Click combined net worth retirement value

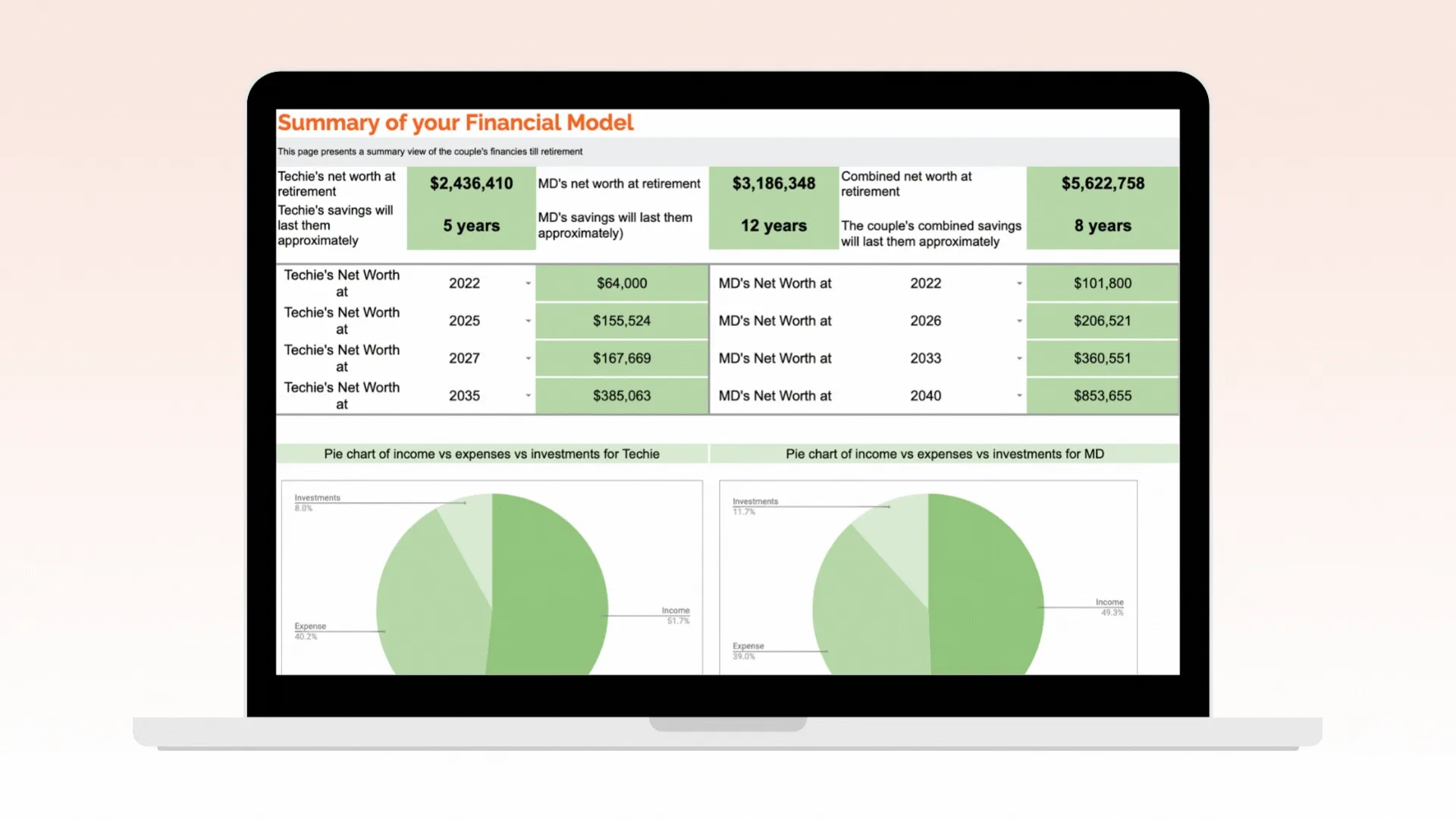1101,183
